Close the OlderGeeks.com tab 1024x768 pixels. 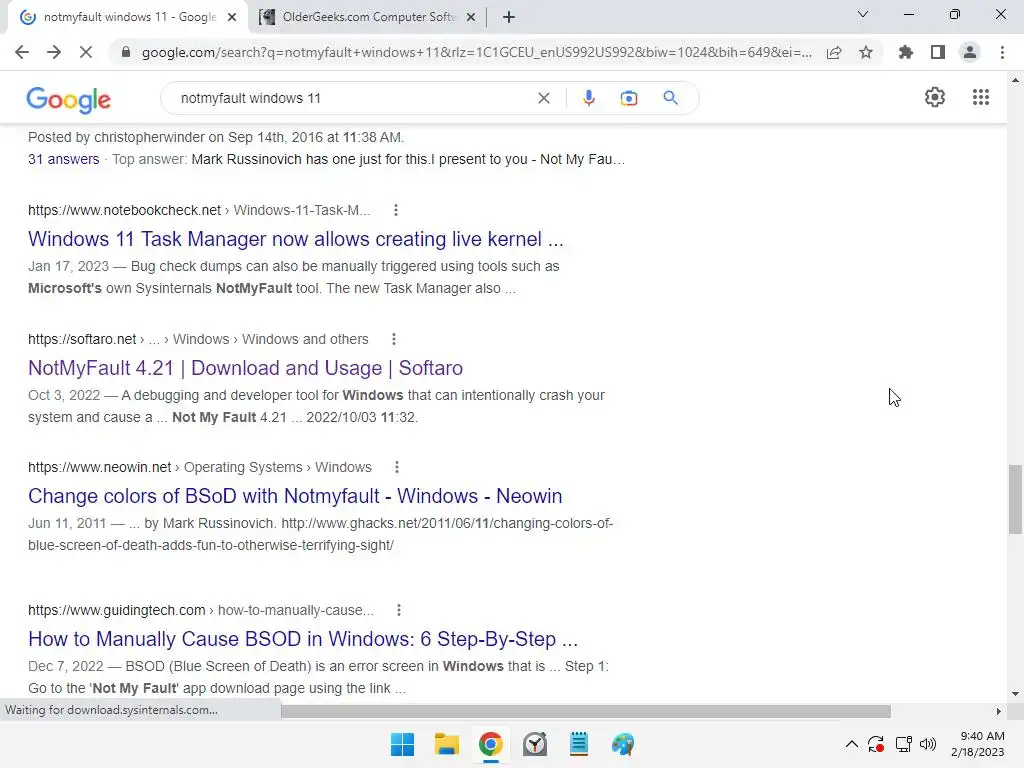471,18
